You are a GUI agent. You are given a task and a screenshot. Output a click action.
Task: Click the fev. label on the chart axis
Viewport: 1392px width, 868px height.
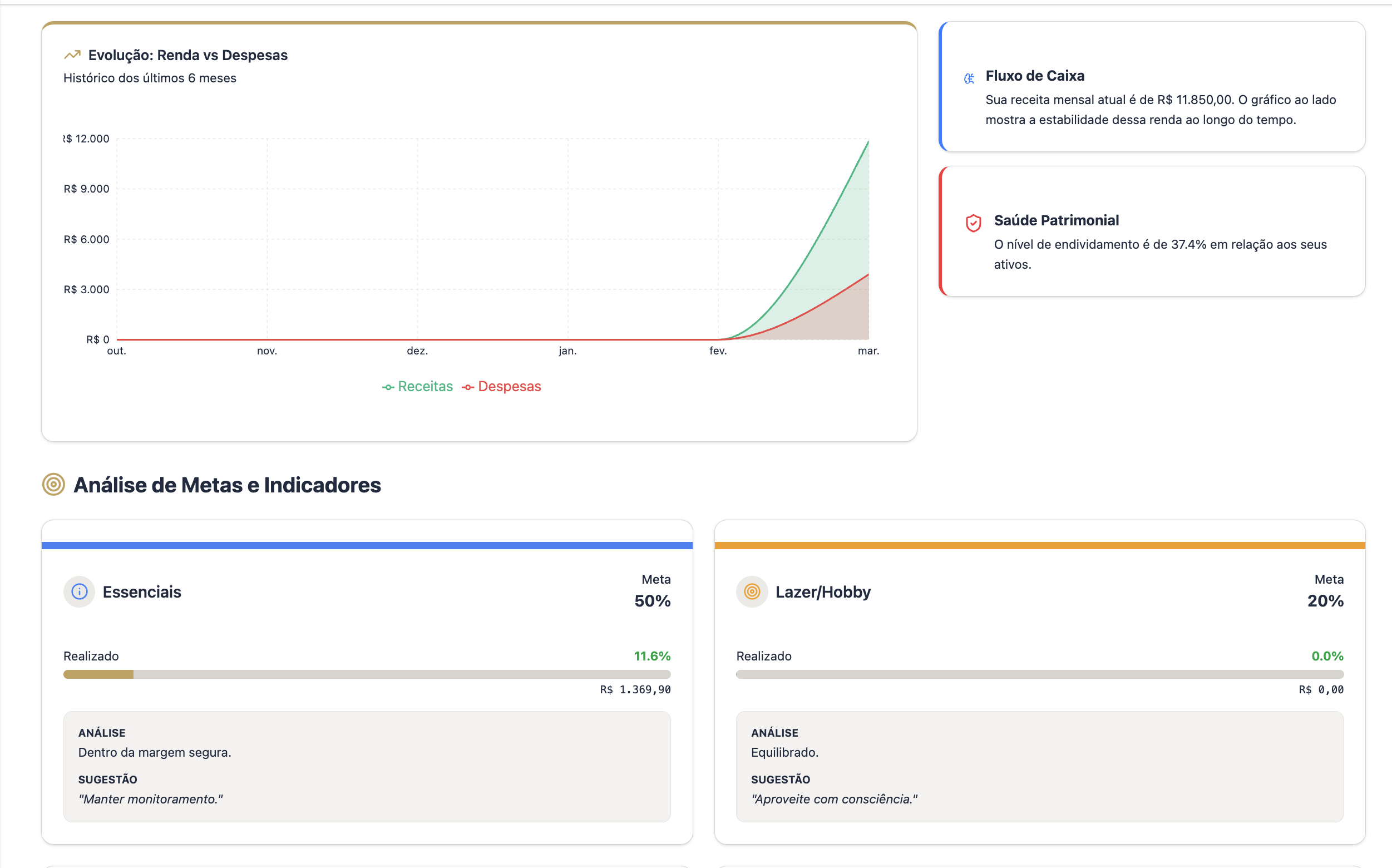click(x=718, y=351)
